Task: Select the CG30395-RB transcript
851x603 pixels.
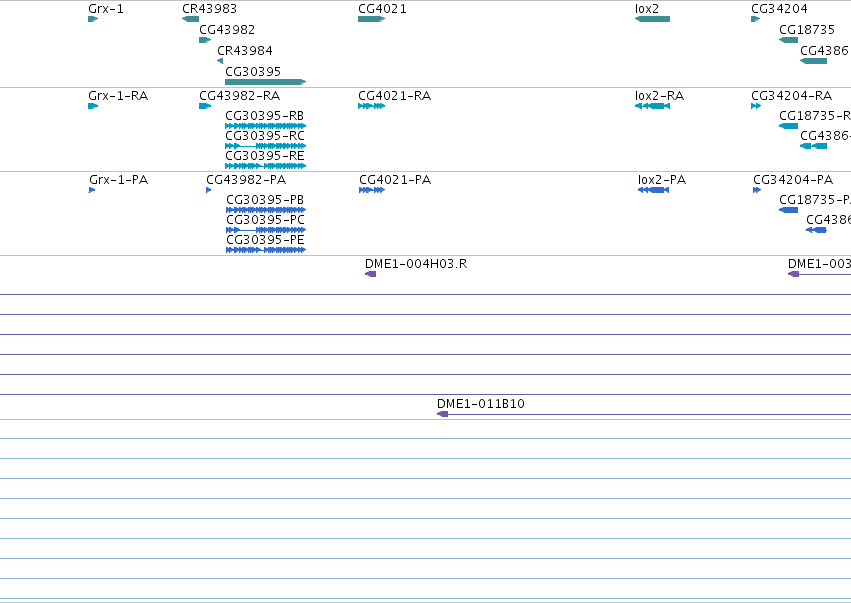Action: pos(265,126)
